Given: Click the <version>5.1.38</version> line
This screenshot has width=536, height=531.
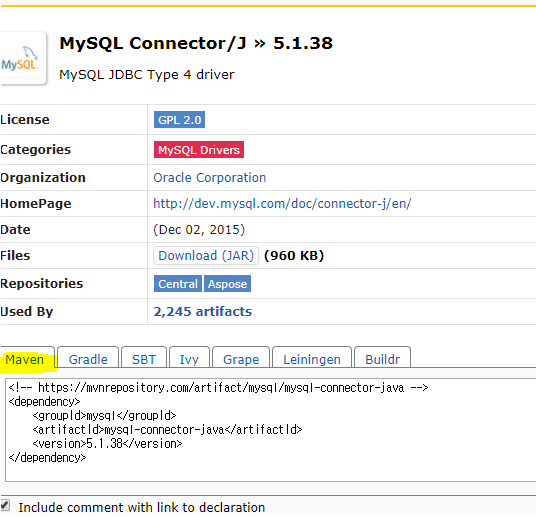Looking at the screenshot, I should pos(107,444).
